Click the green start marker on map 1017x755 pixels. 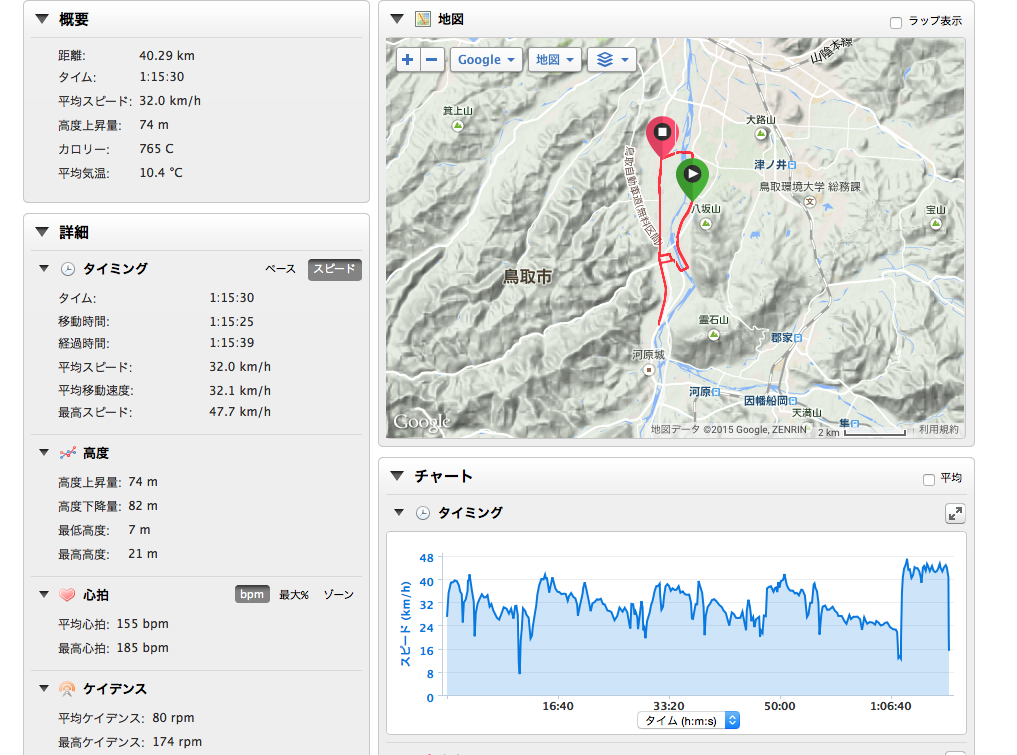tap(692, 176)
